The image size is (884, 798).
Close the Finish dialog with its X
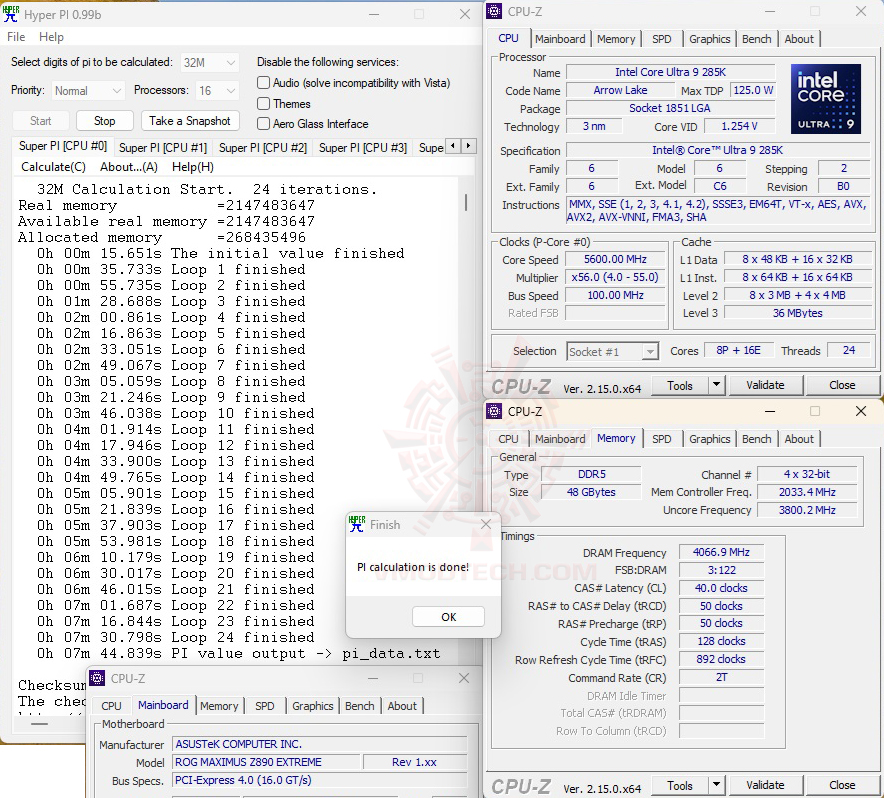[486, 524]
